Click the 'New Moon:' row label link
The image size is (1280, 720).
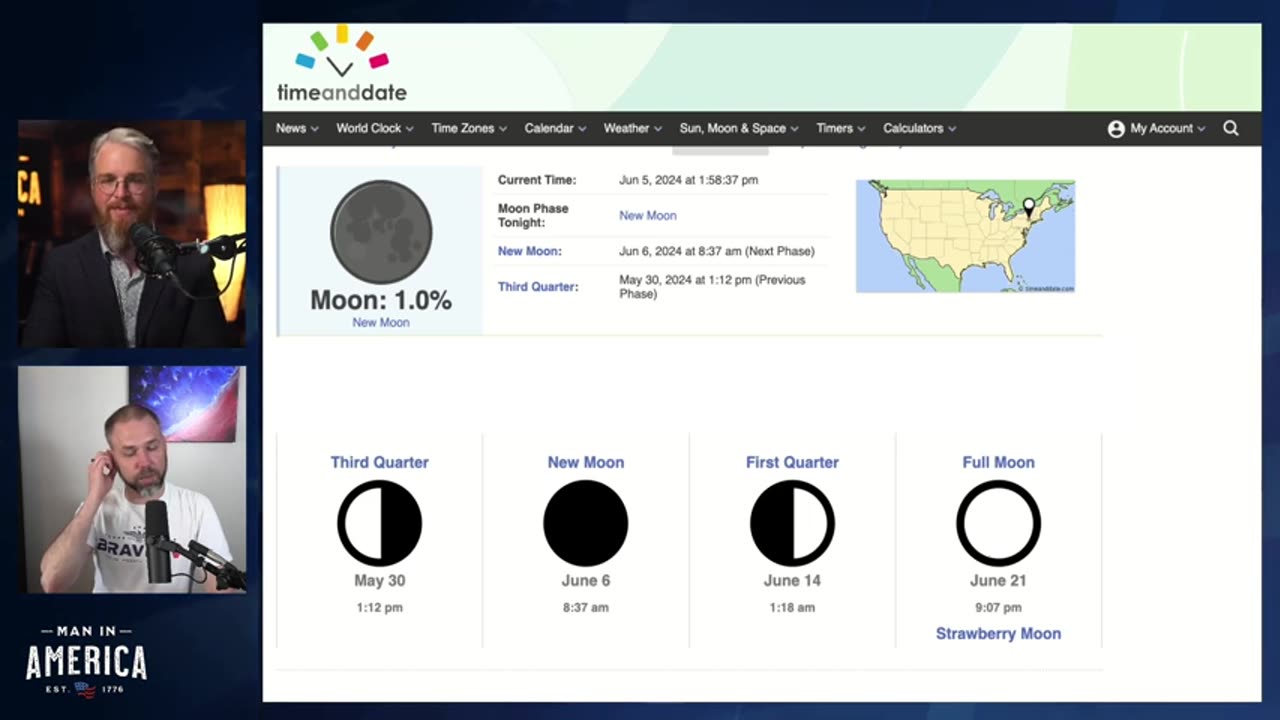point(530,251)
